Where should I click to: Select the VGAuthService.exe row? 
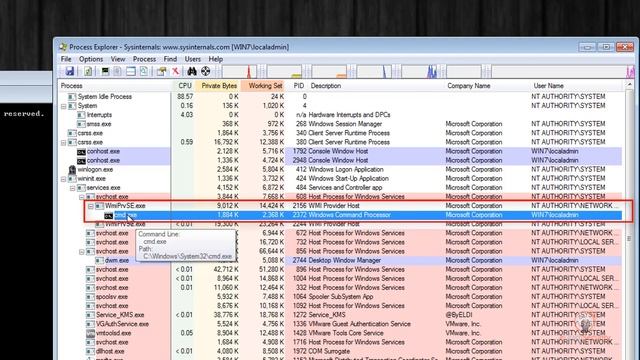point(341,324)
